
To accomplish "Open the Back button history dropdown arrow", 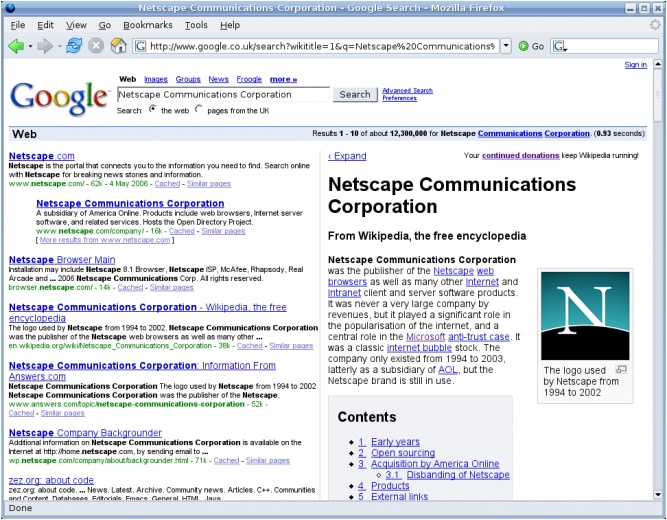I will [30, 46].
